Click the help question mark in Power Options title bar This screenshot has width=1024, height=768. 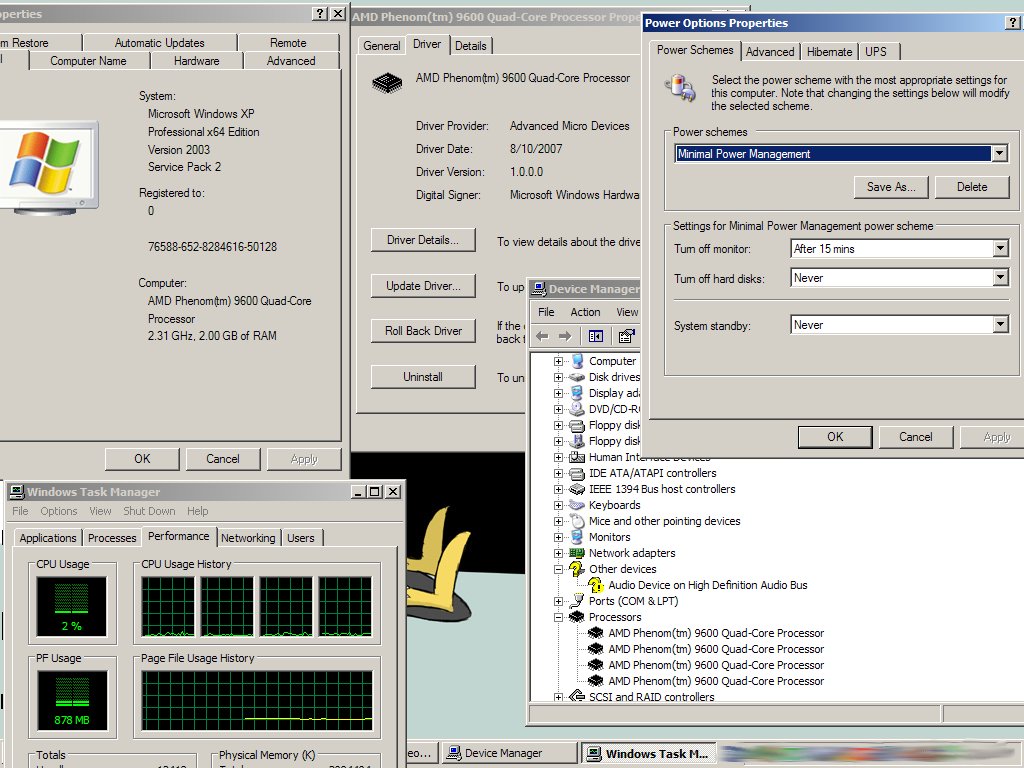click(1012, 23)
